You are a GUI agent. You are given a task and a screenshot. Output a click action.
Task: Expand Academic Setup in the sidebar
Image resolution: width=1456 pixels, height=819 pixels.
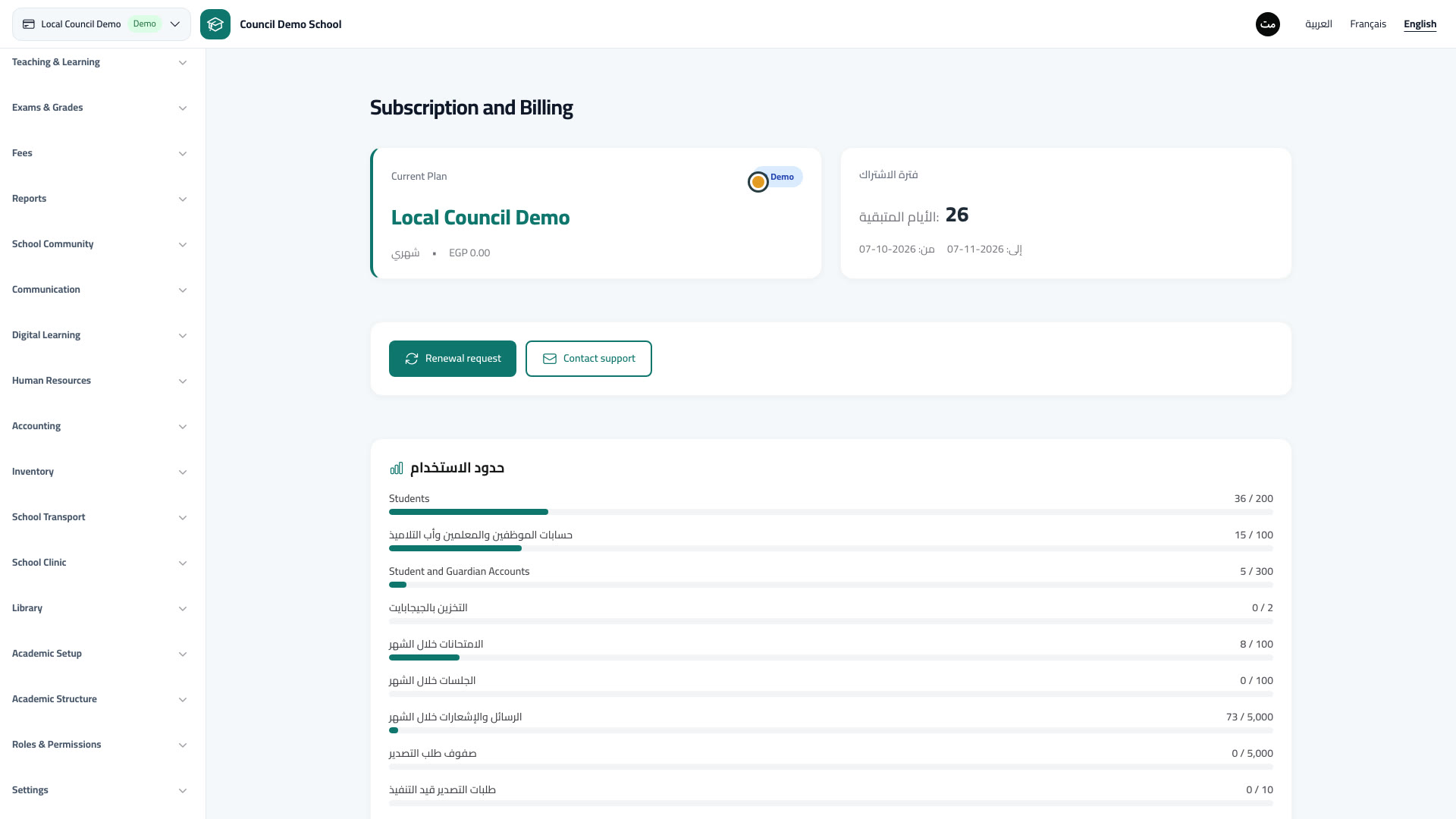[x=99, y=654]
